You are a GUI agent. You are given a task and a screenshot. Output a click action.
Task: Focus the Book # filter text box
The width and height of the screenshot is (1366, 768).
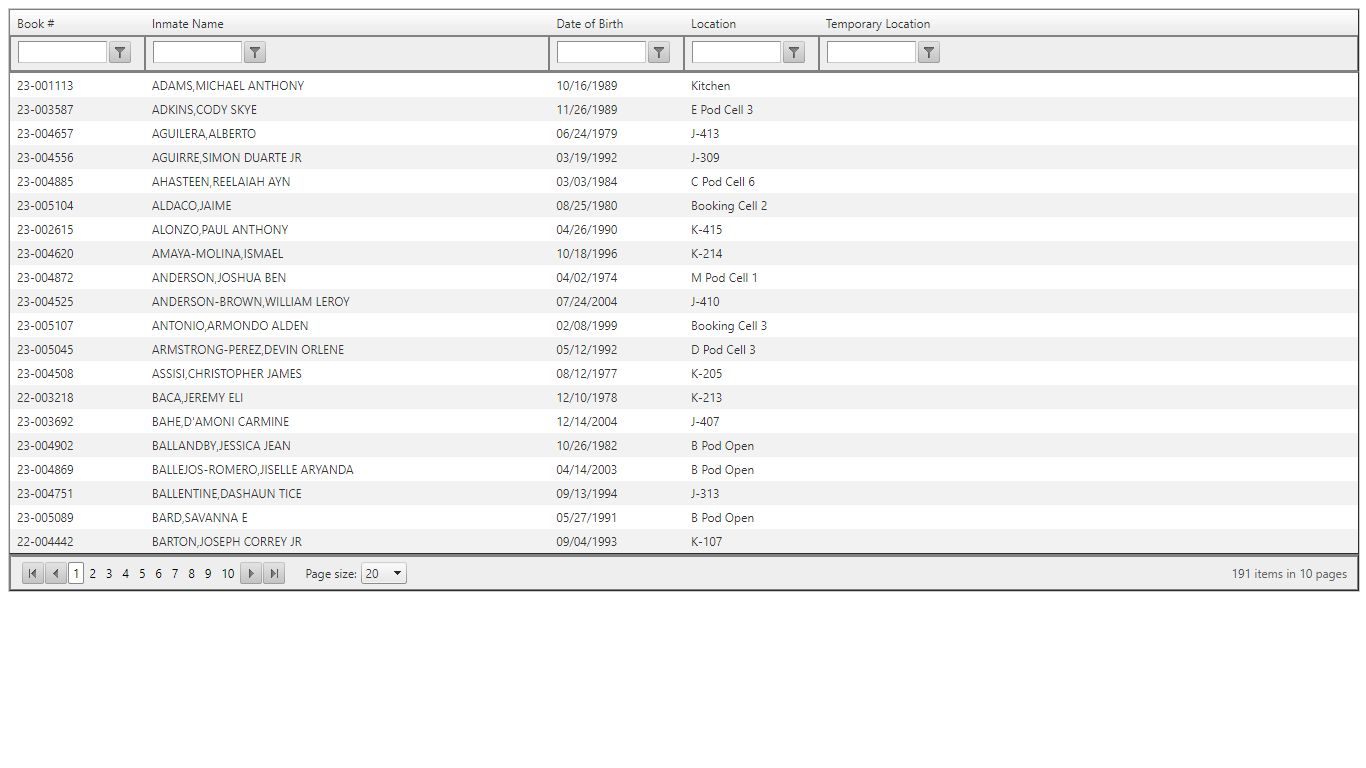point(62,52)
